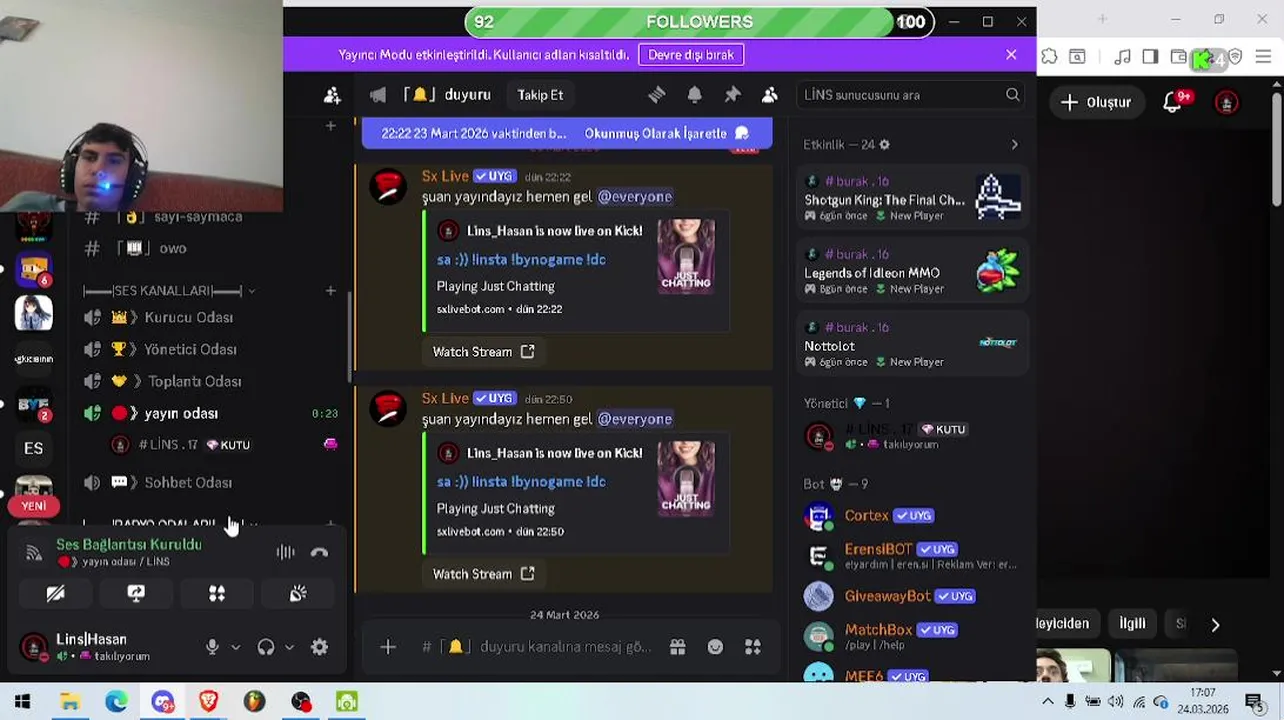Open second Watch Stream link at 22:50
The width and height of the screenshot is (1284, 720).
tap(483, 574)
